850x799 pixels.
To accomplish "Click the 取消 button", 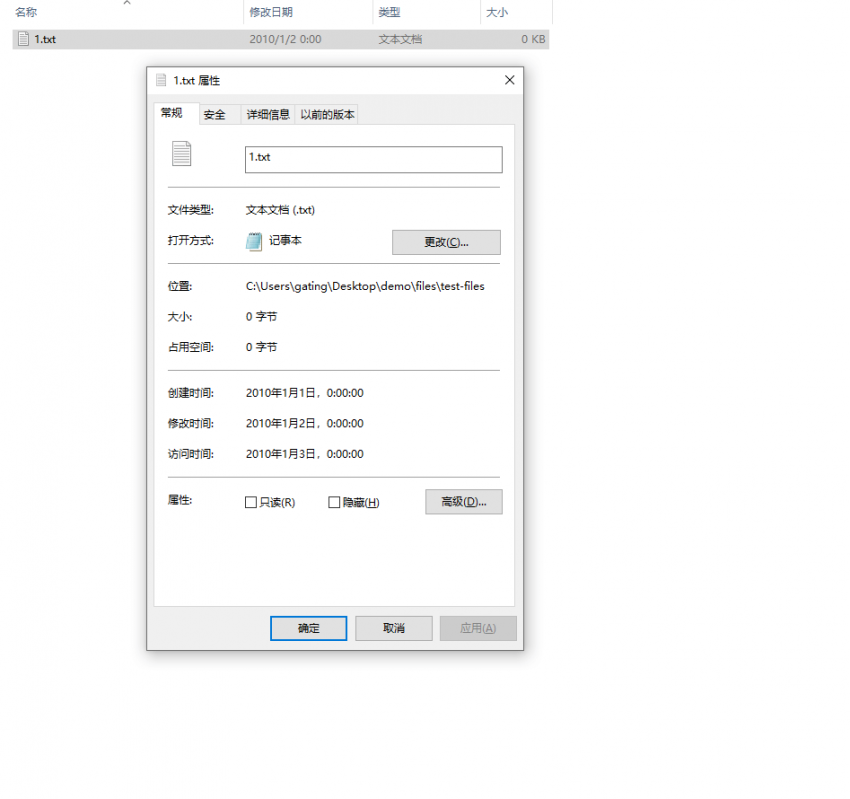I will coord(394,628).
